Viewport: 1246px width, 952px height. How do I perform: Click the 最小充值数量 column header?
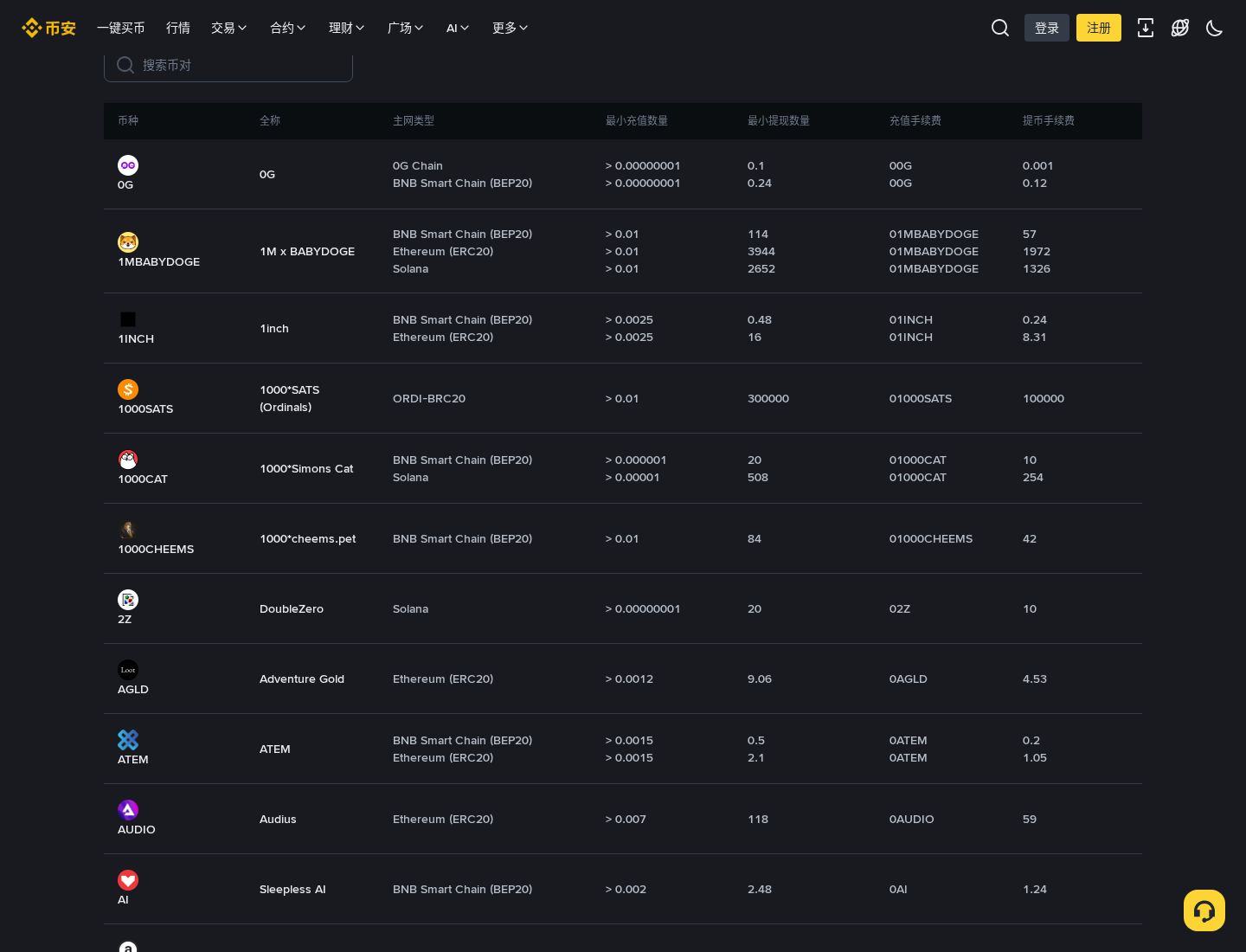pos(637,120)
